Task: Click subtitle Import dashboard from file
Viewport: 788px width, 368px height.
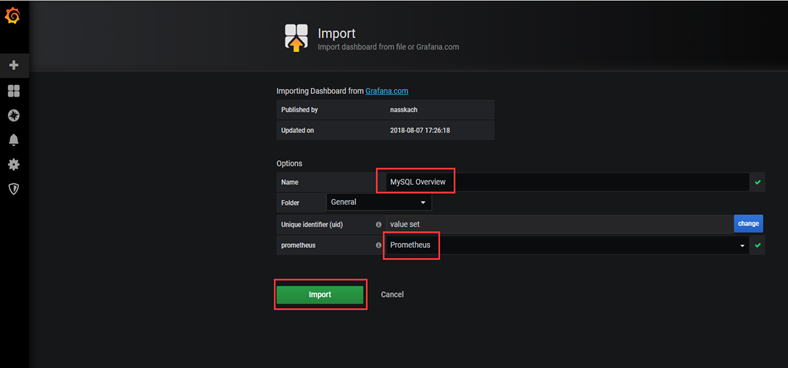Action: point(388,47)
